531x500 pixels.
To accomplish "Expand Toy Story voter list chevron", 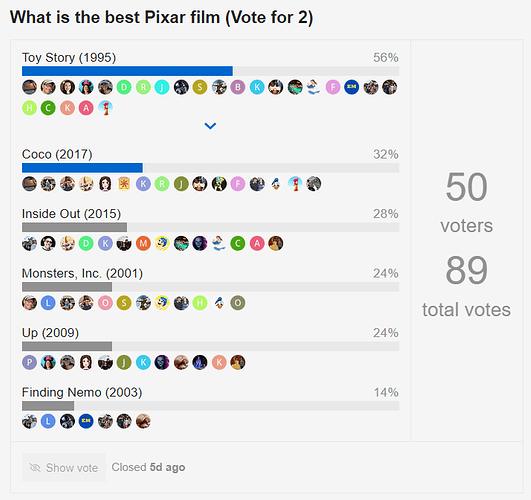I will tap(210, 126).
